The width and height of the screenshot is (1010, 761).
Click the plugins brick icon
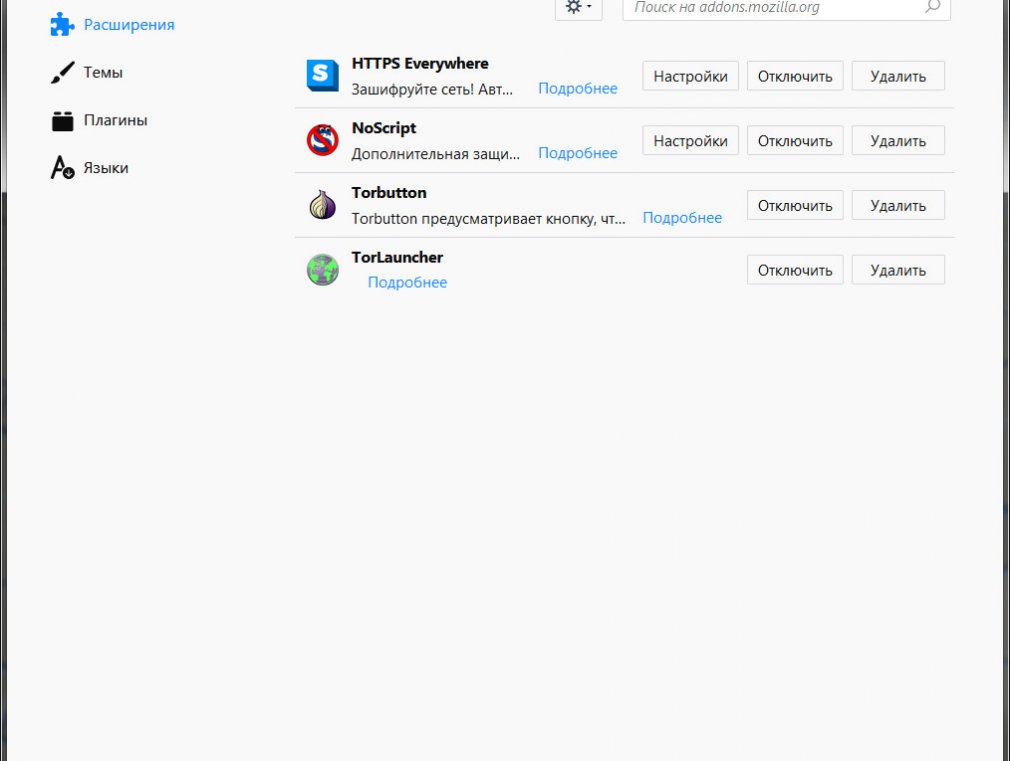62,120
